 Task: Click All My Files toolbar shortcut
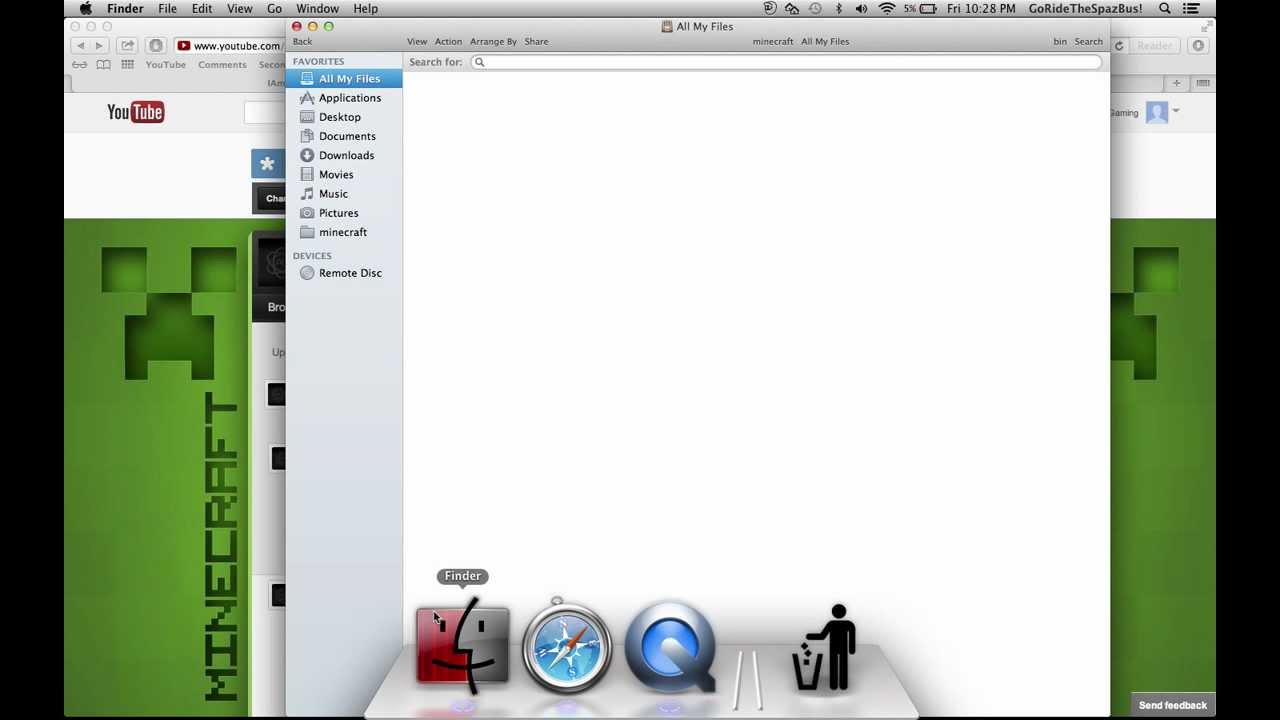point(825,42)
